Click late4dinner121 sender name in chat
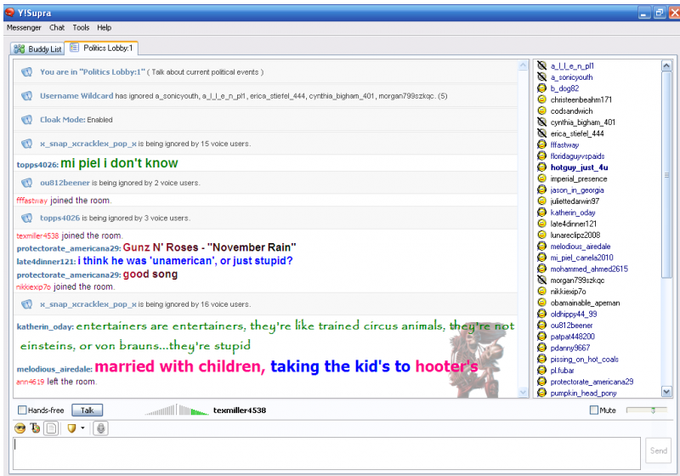Screen dimensions: 680x476 pos(46,261)
